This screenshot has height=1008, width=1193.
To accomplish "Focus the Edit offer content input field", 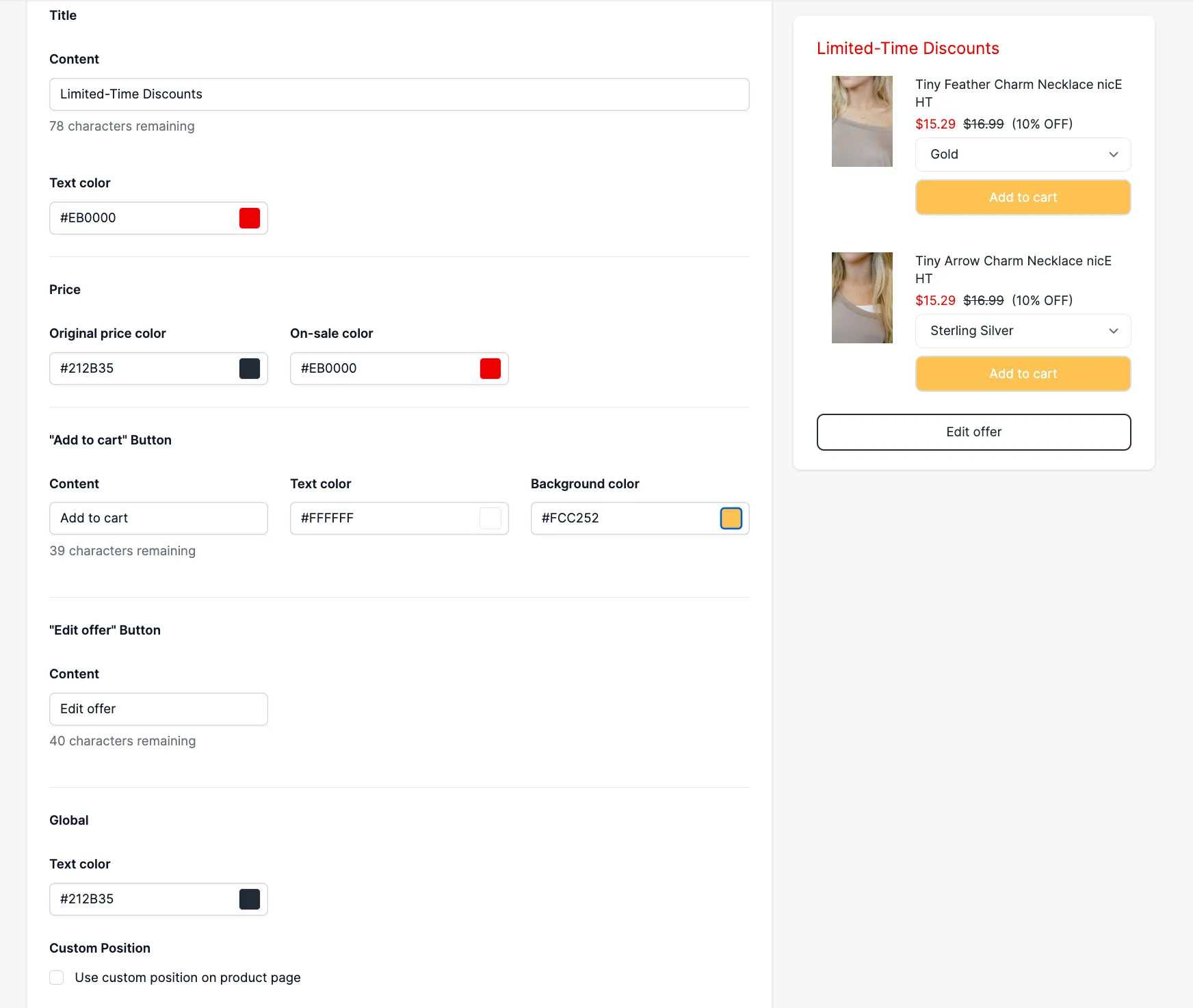I will [159, 709].
